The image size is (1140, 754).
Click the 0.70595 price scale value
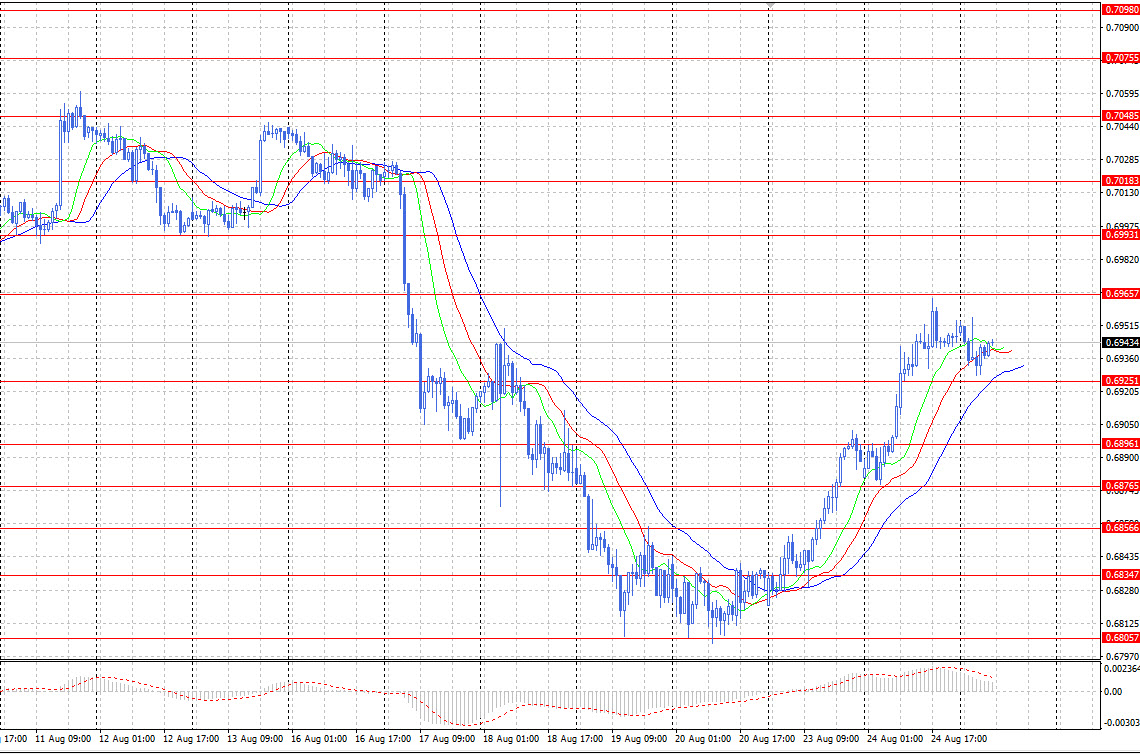(x=1122, y=94)
